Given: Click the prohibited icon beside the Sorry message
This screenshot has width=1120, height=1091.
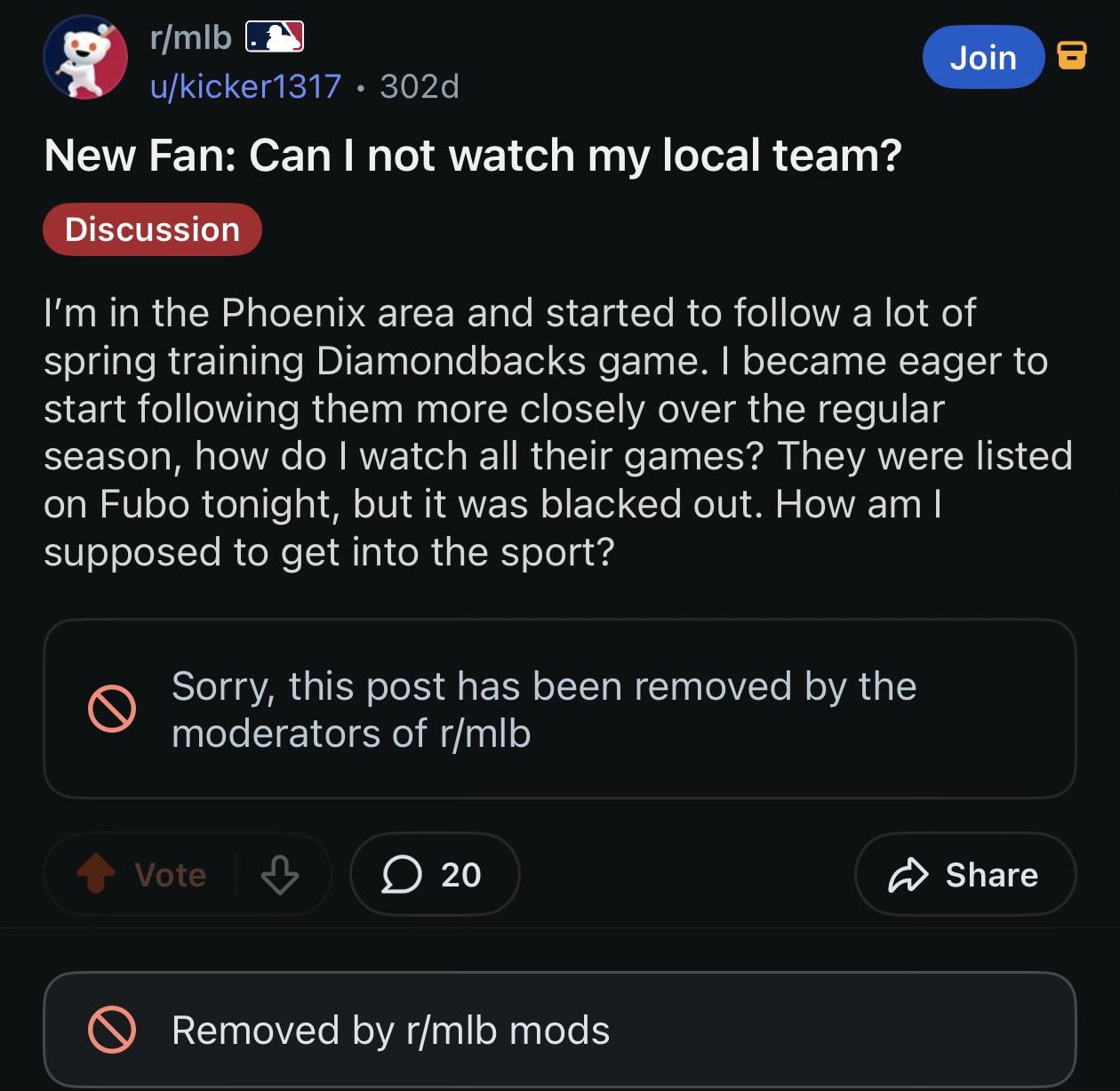Looking at the screenshot, I should [x=112, y=709].
